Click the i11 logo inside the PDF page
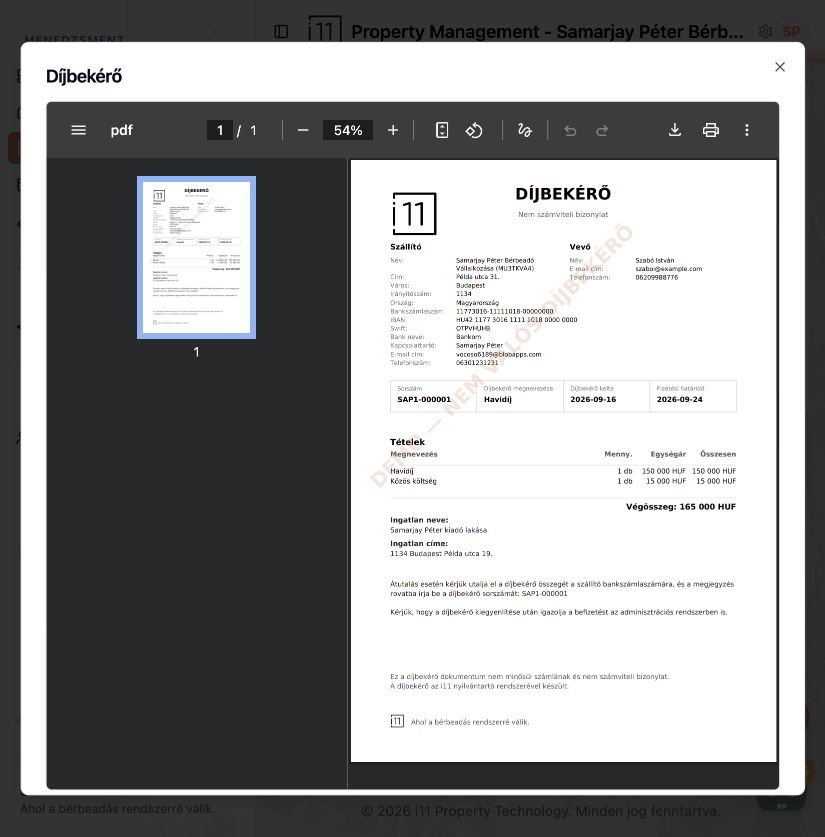 click(415, 214)
